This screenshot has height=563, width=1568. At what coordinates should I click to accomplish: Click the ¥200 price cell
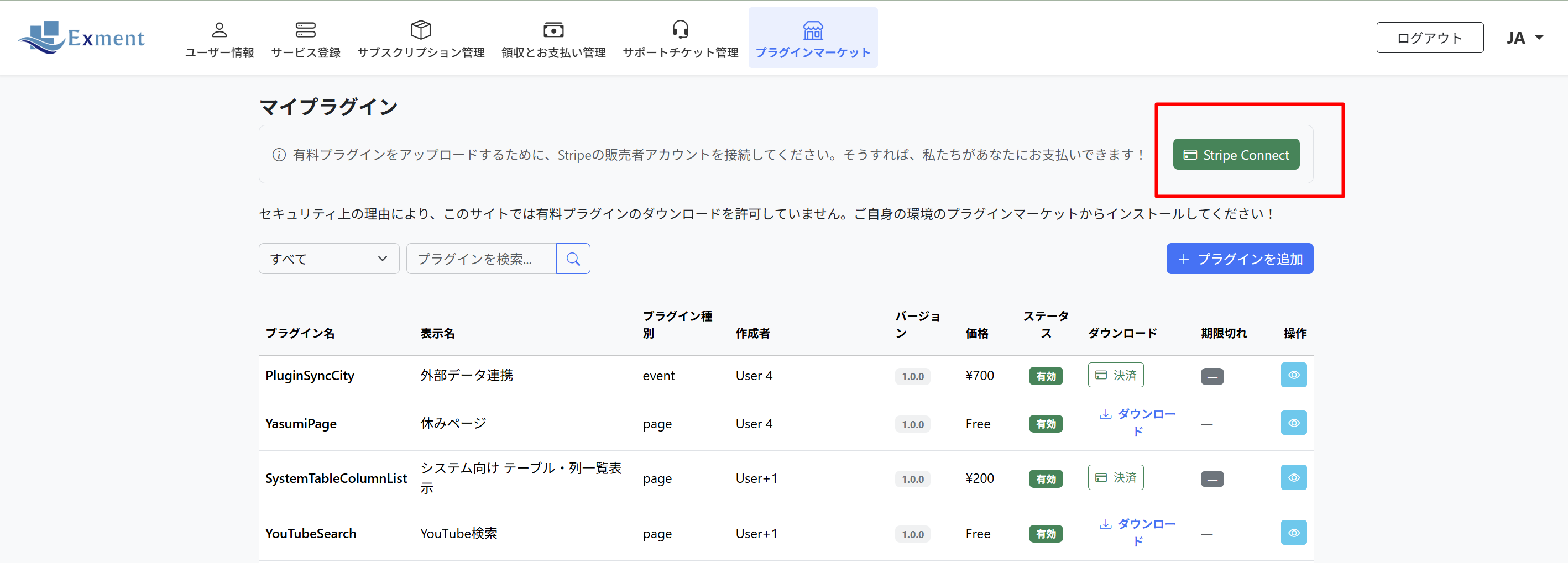point(979,478)
